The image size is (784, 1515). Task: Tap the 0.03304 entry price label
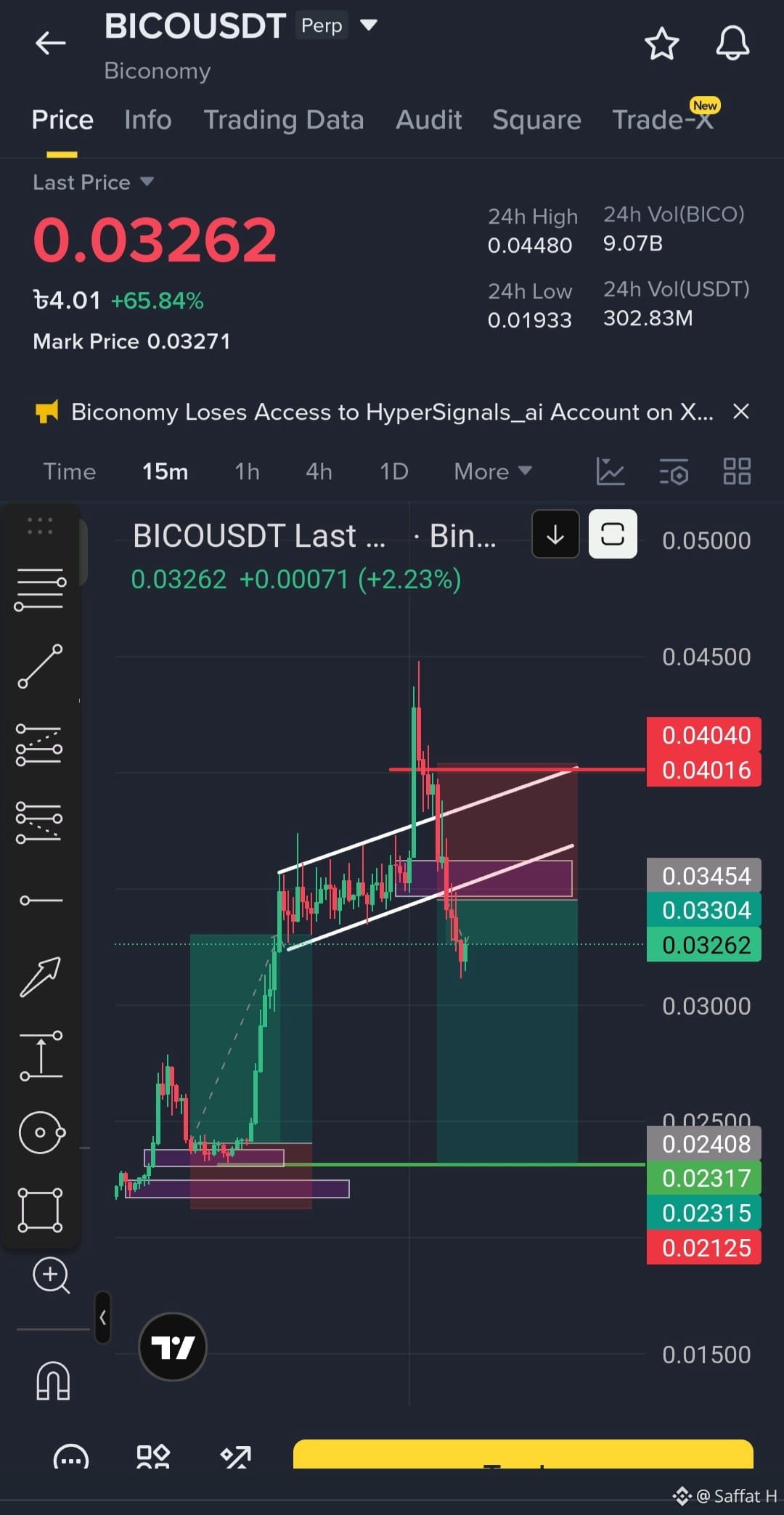click(704, 910)
